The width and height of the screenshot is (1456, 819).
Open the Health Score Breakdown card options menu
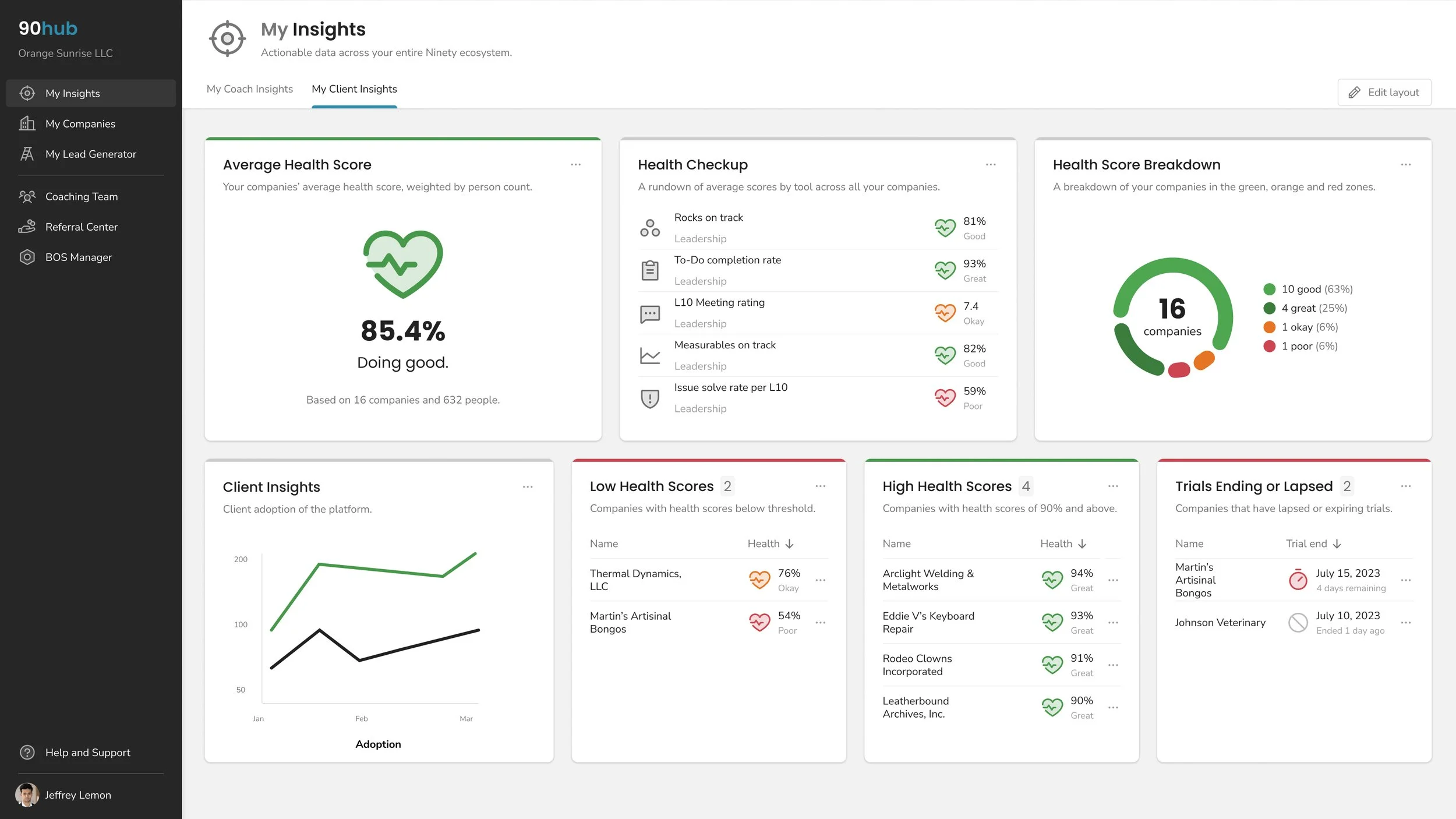1406,165
